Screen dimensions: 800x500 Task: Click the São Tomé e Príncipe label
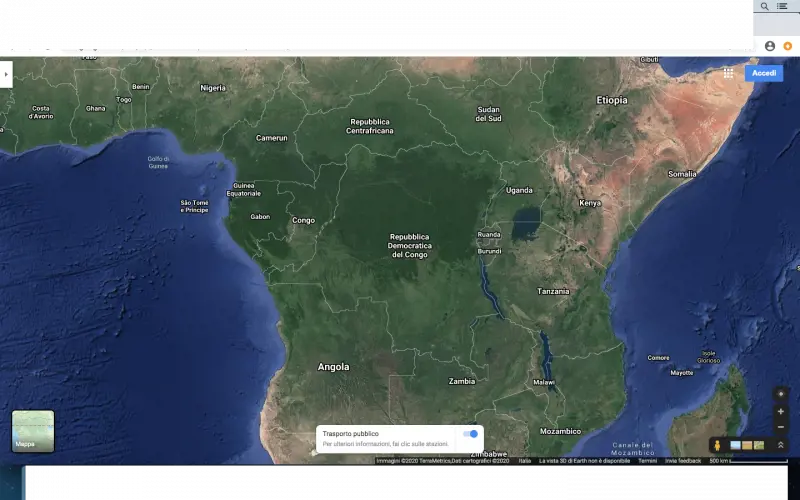click(194, 206)
